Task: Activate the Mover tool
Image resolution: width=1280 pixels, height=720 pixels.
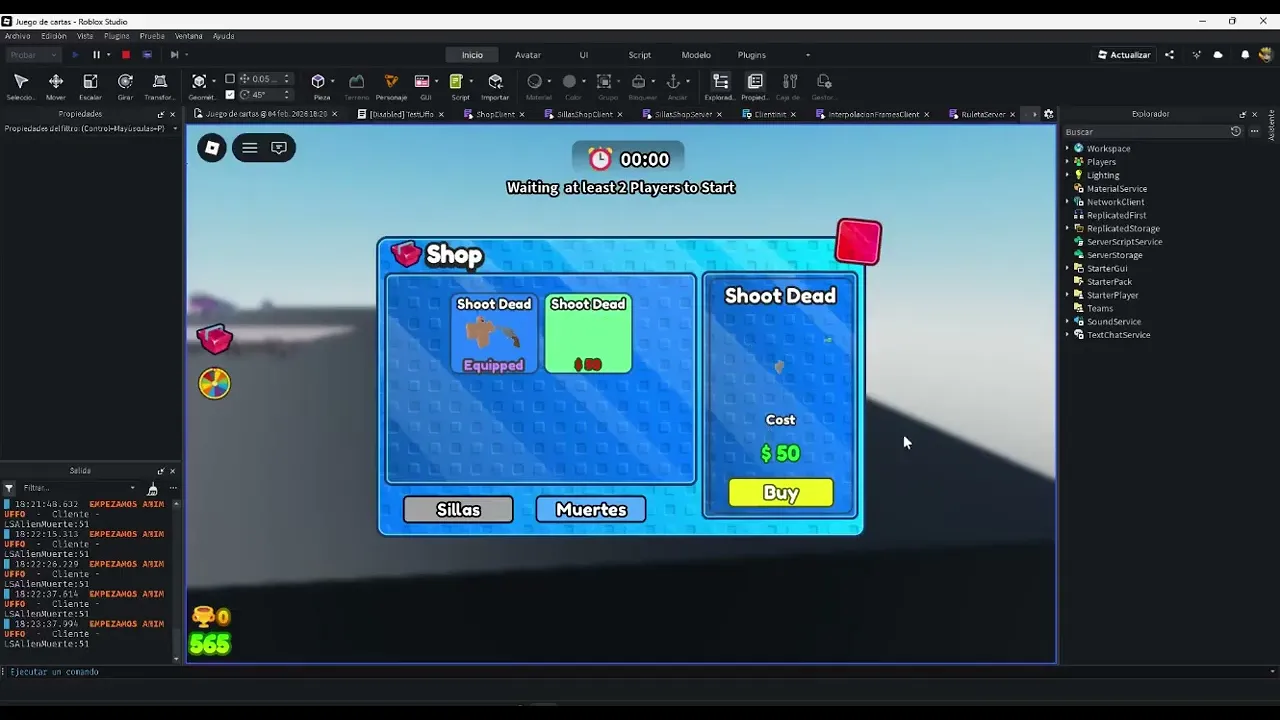Action: point(56,86)
